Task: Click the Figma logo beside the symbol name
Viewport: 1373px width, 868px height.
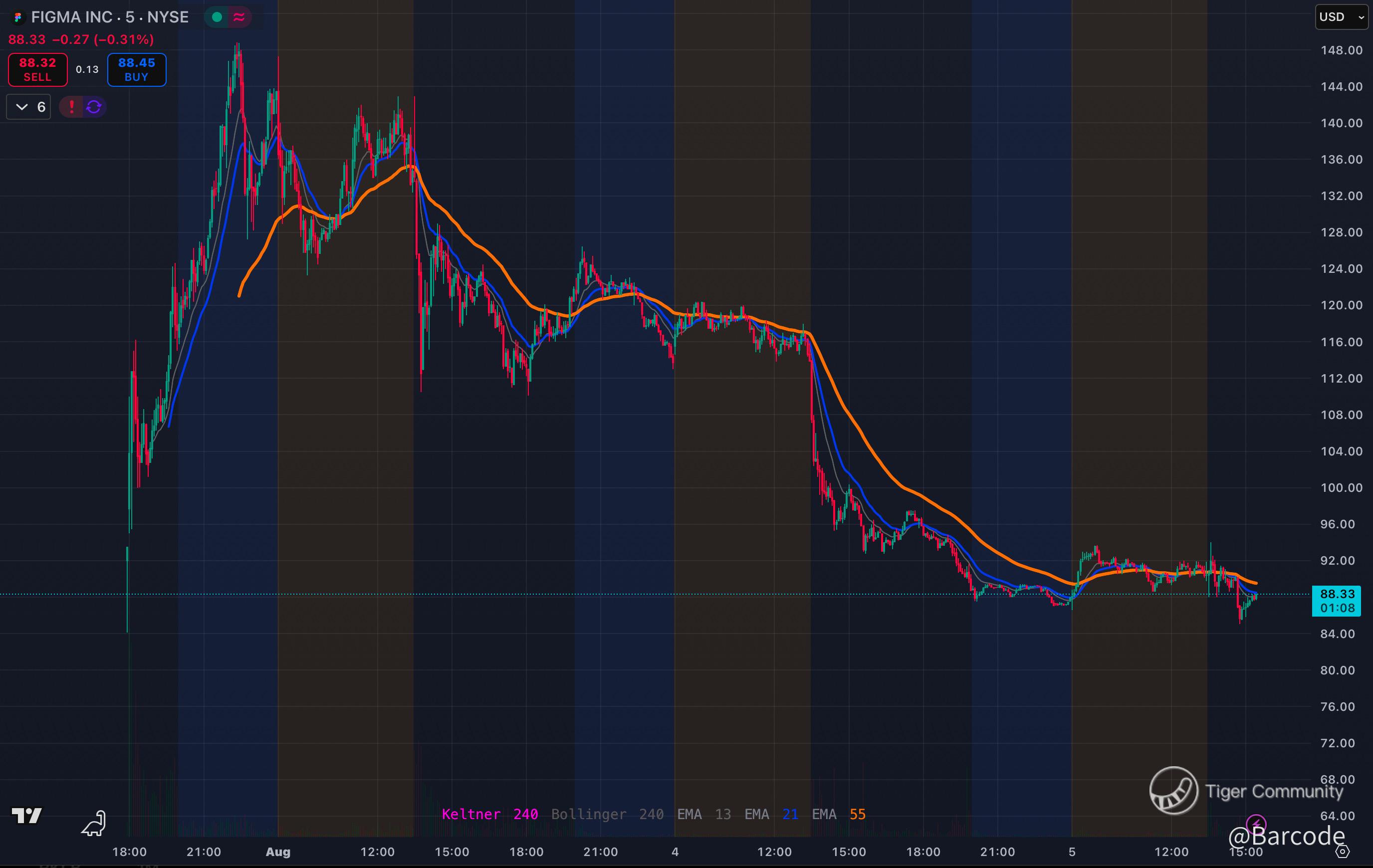Action: 17,17
